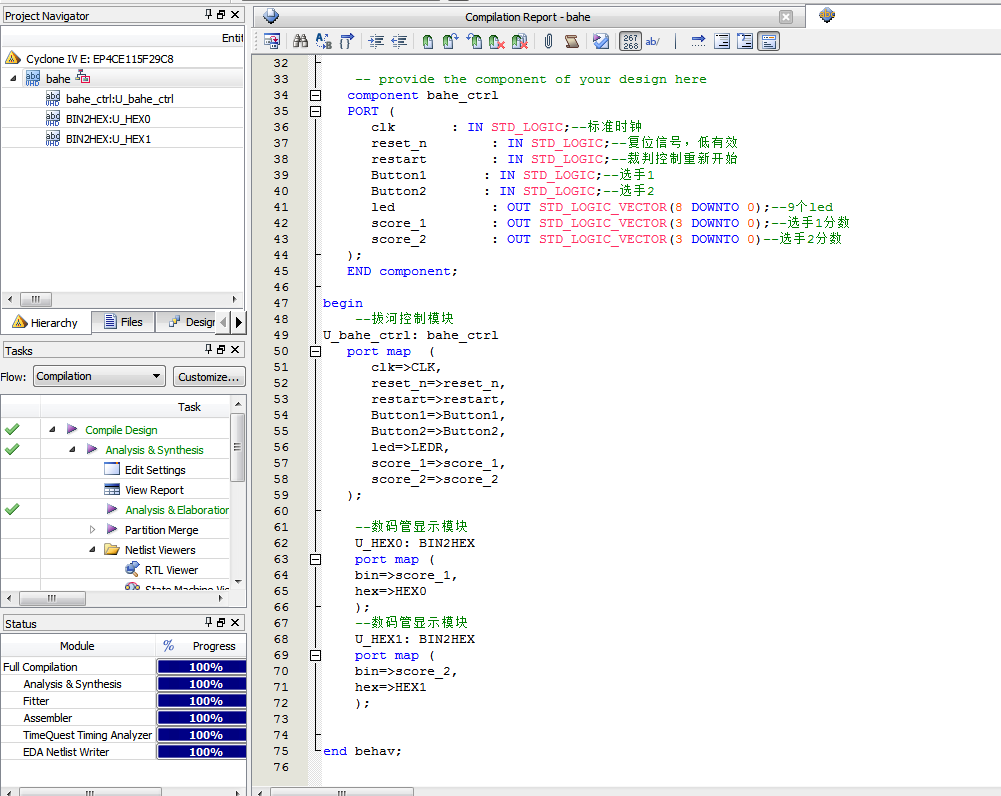Click the Full Compilation progress bar
The image size is (1001, 796).
click(204, 667)
